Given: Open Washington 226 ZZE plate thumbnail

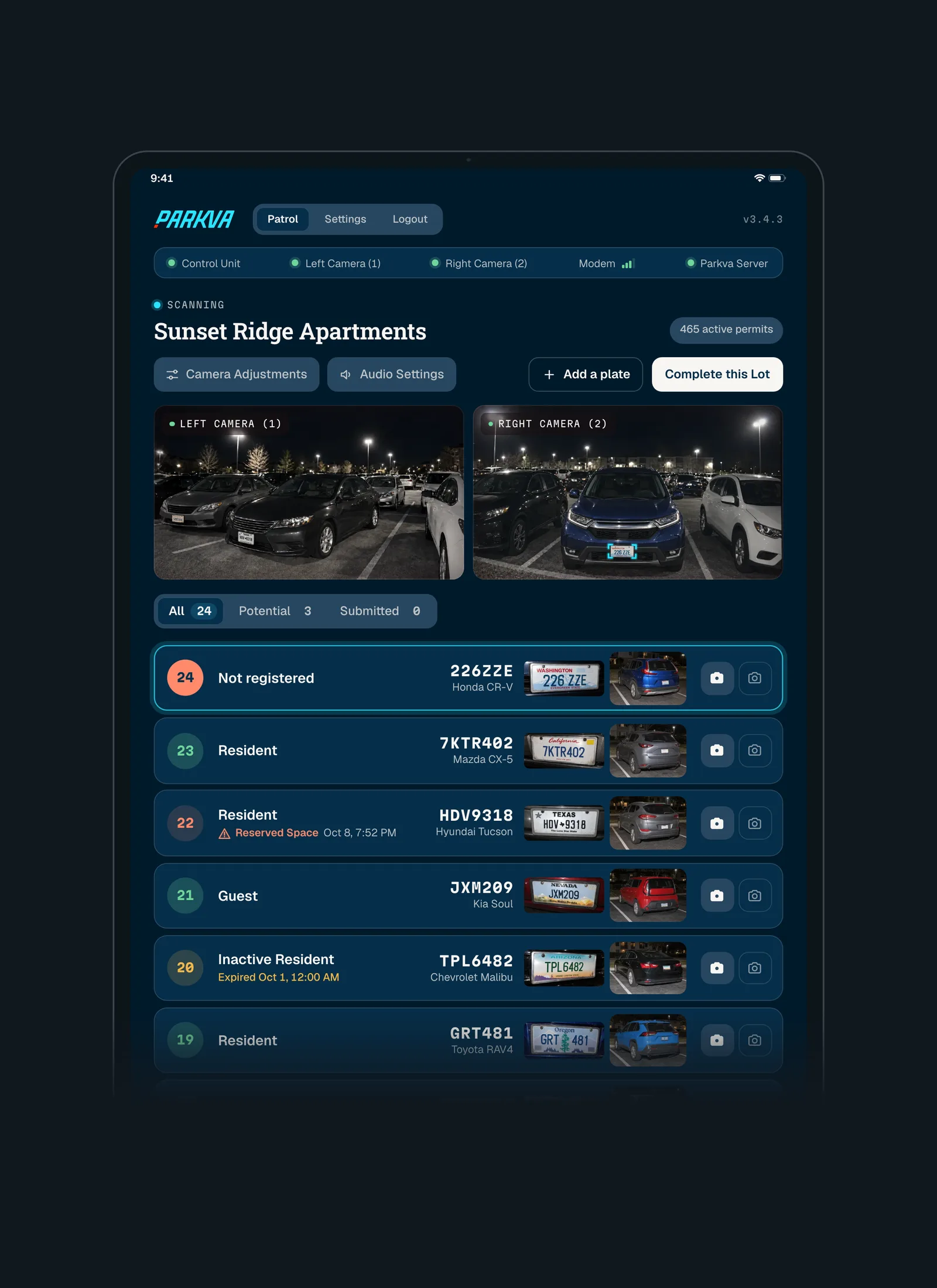Looking at the screenshot, I should pos(564,679).
